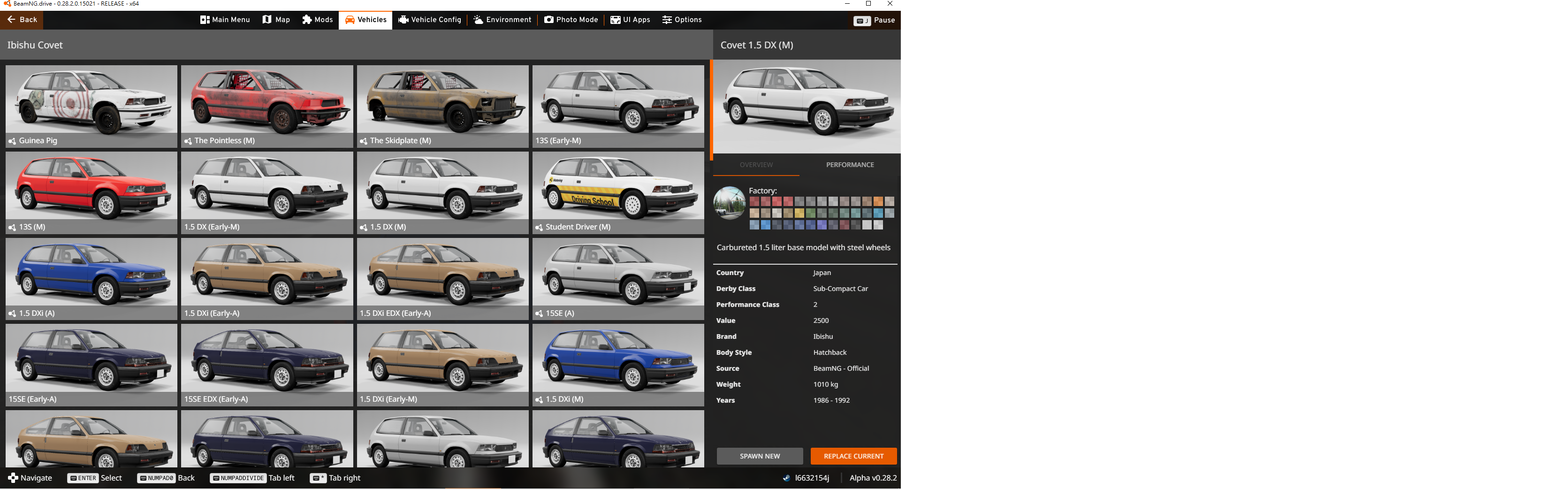The image size is (1568, 489).
Task: Switch to the Overview tab
Action: 756,165
